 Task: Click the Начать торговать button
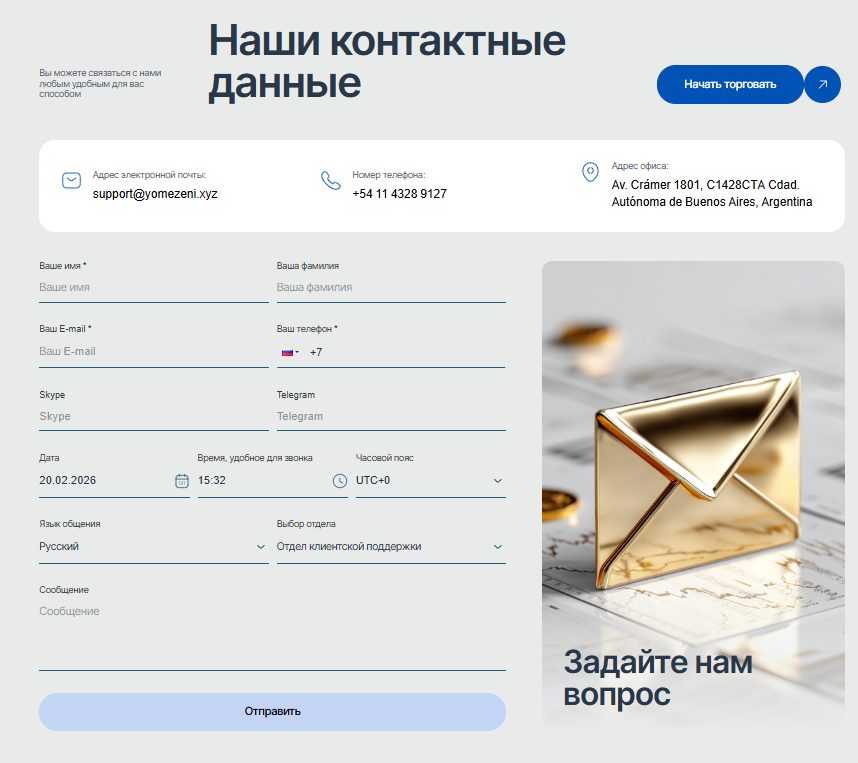tap(730, 84)
